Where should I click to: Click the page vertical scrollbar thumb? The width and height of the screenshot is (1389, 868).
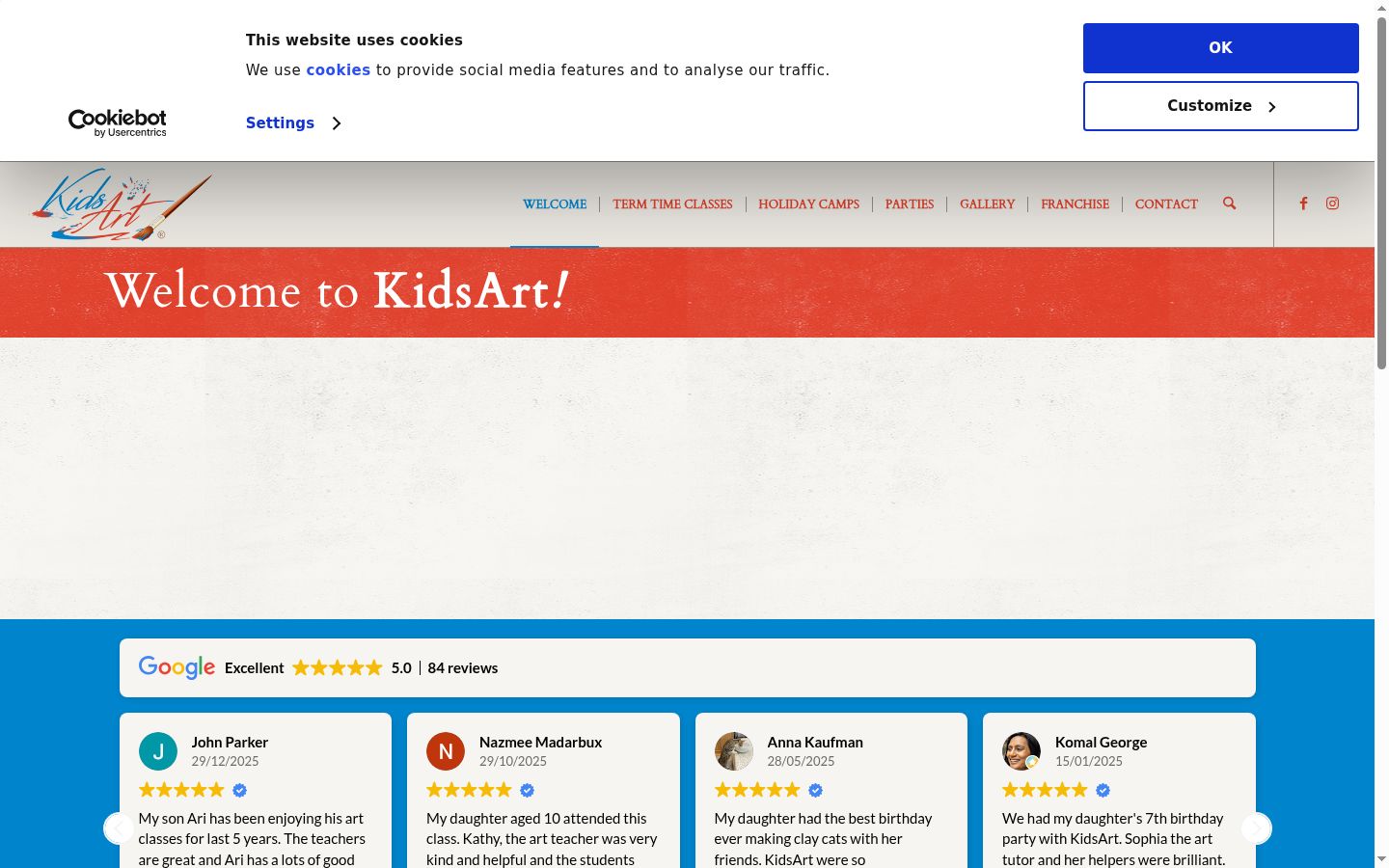click(x=1381, y=193)
